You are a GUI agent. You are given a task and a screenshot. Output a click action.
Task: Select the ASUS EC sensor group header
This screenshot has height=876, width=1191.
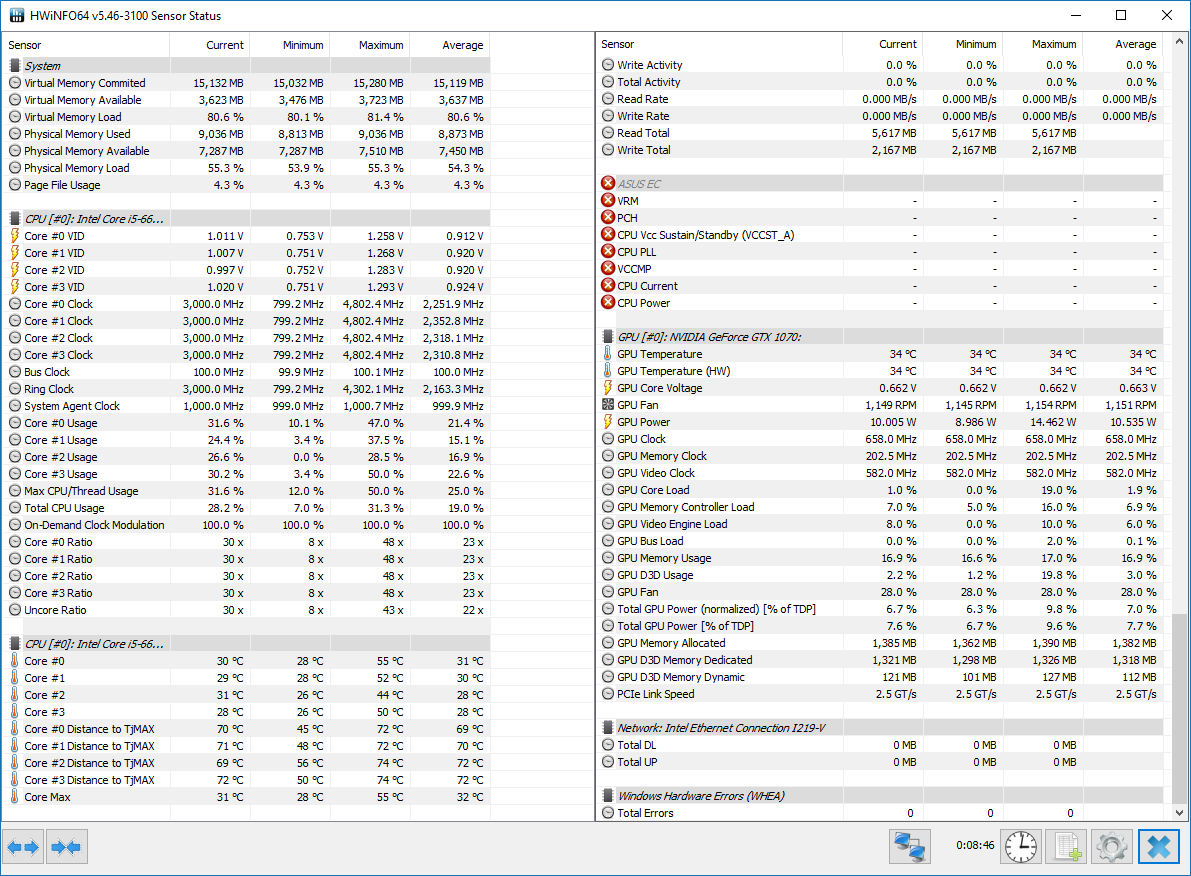640,184
